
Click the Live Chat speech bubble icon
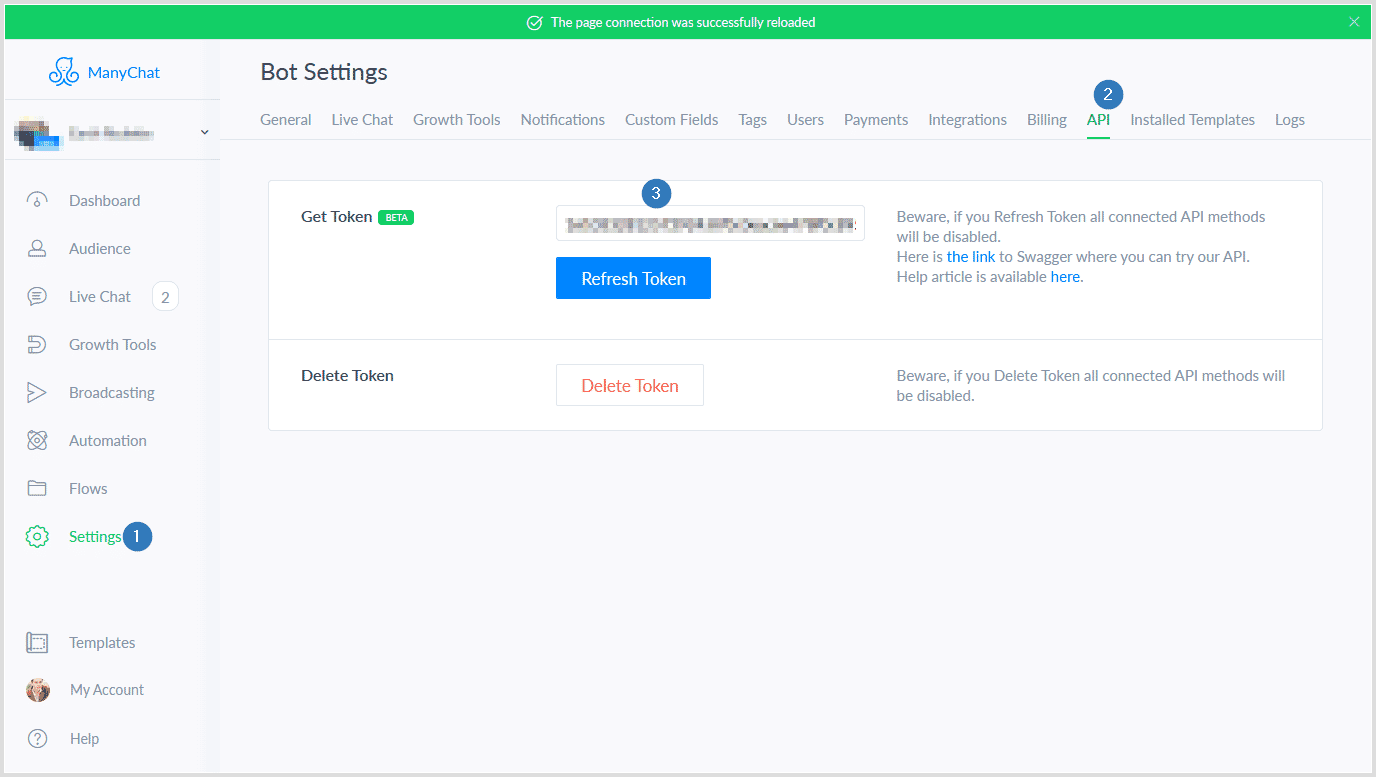click(x=37, y=296)
